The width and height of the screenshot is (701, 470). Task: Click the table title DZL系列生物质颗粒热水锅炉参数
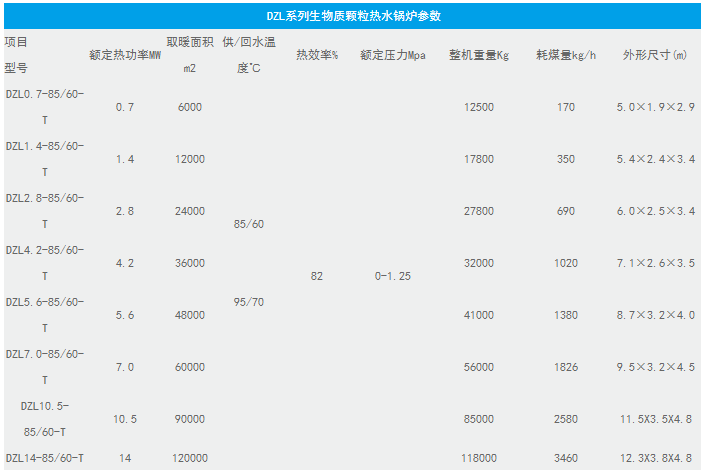(353, 17)
